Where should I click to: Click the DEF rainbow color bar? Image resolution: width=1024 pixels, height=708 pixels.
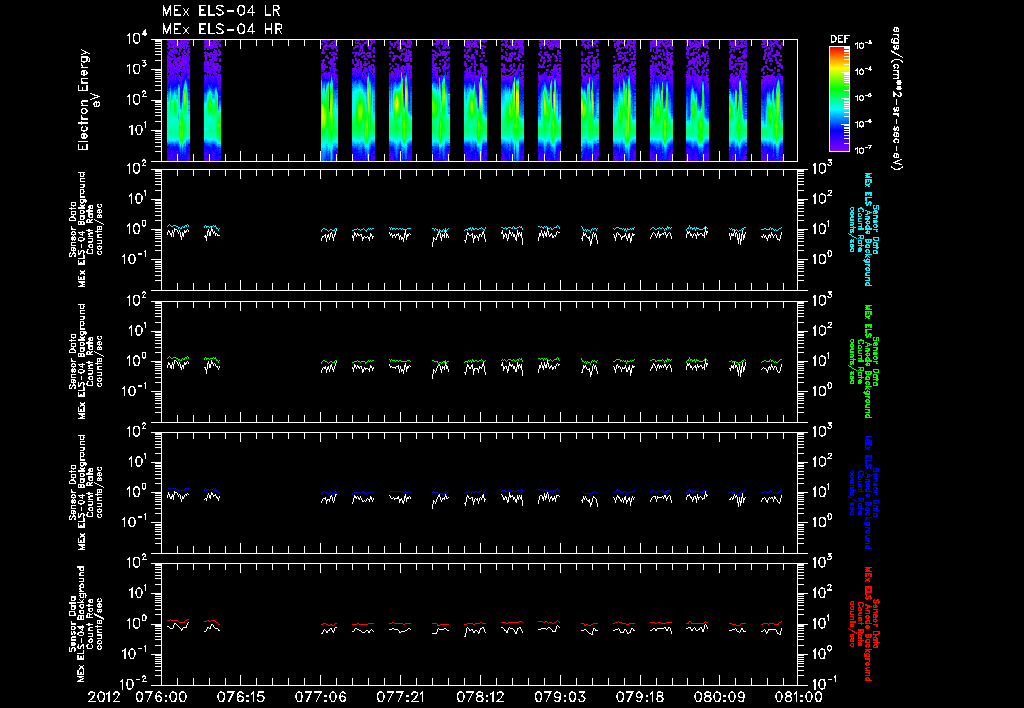coord(839,99)
